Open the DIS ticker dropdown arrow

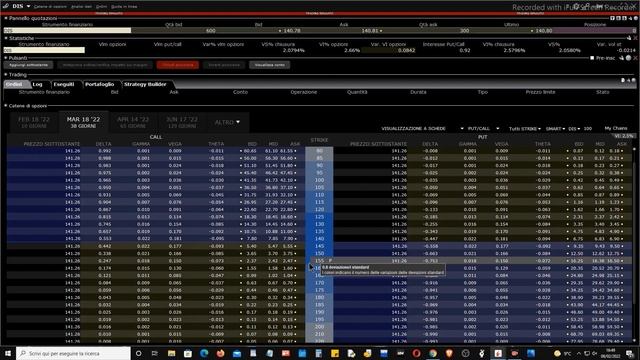tap(28, 7)
